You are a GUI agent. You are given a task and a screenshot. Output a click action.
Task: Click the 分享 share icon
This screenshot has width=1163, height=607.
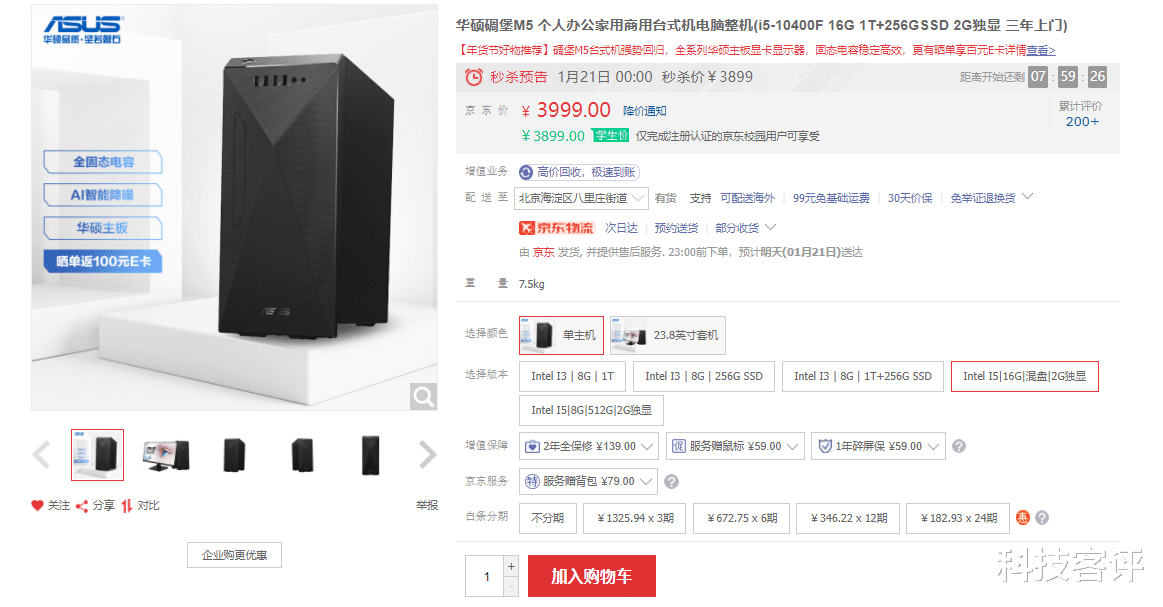[x=83, y=505]
